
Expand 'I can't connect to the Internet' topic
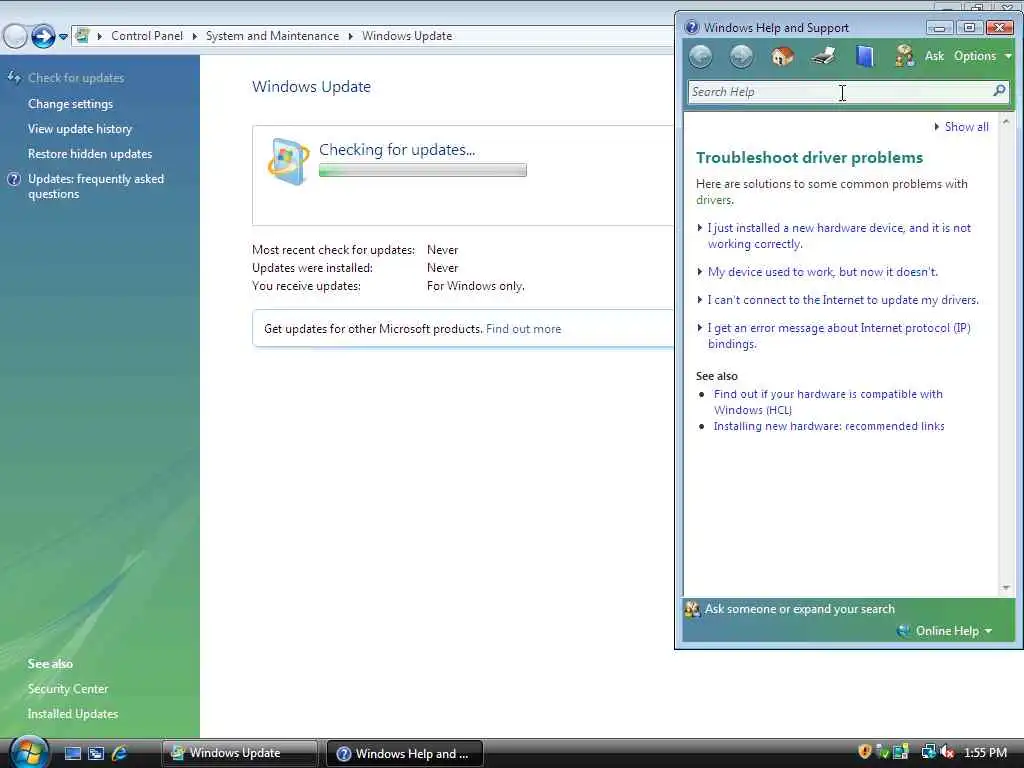coord(843,300)
